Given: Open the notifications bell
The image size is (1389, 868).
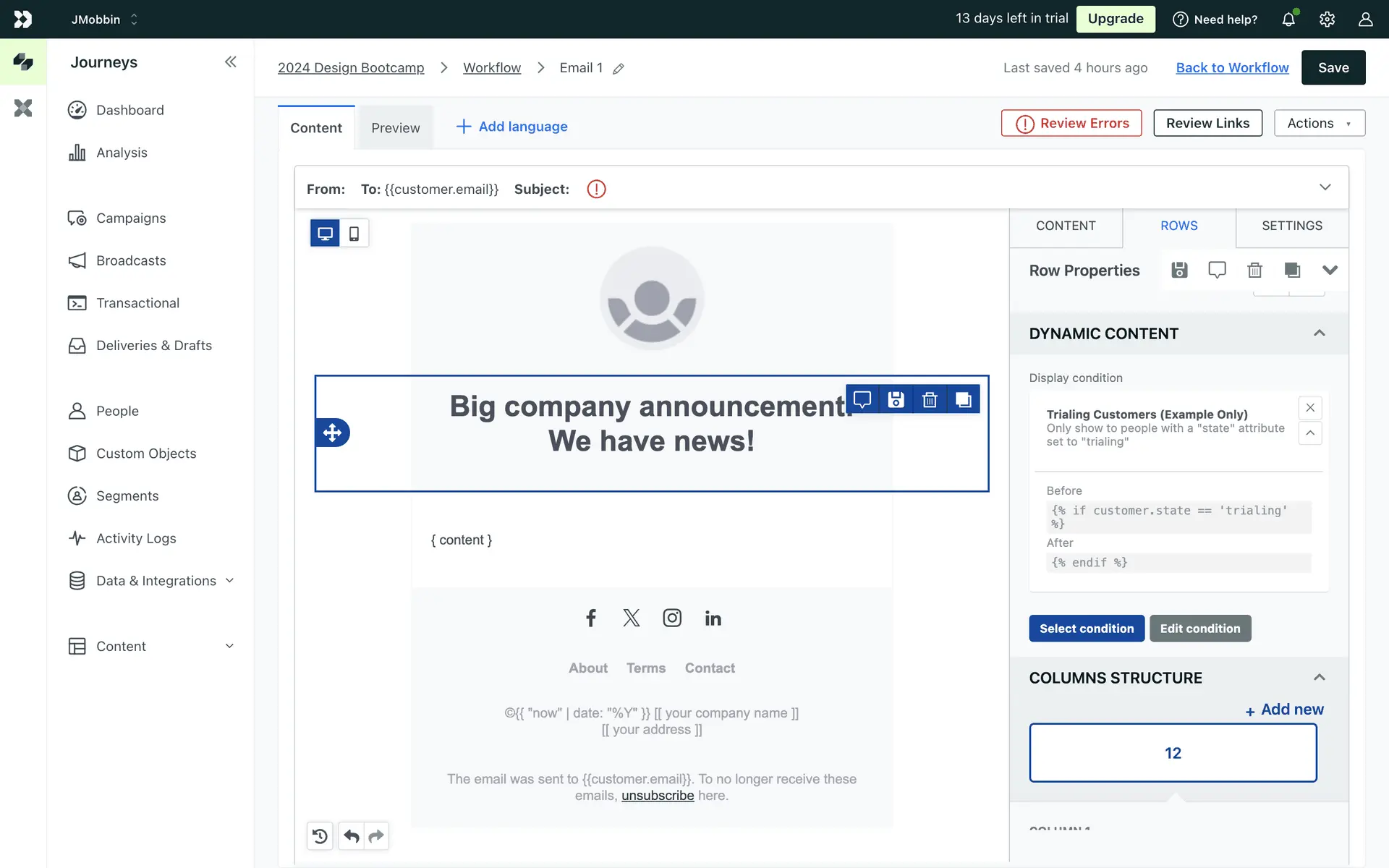Looking at the screenshot, I should click(x=1288, y=20).
